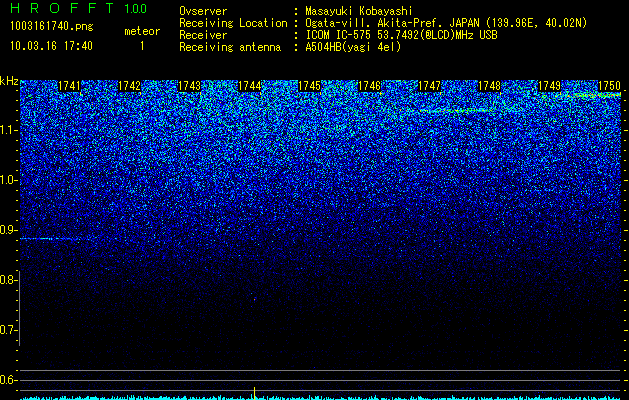This screenshot has width=629, height=400.
Task: Click the 0.7 frequency axis label
Action: click(x=8, y=330)
